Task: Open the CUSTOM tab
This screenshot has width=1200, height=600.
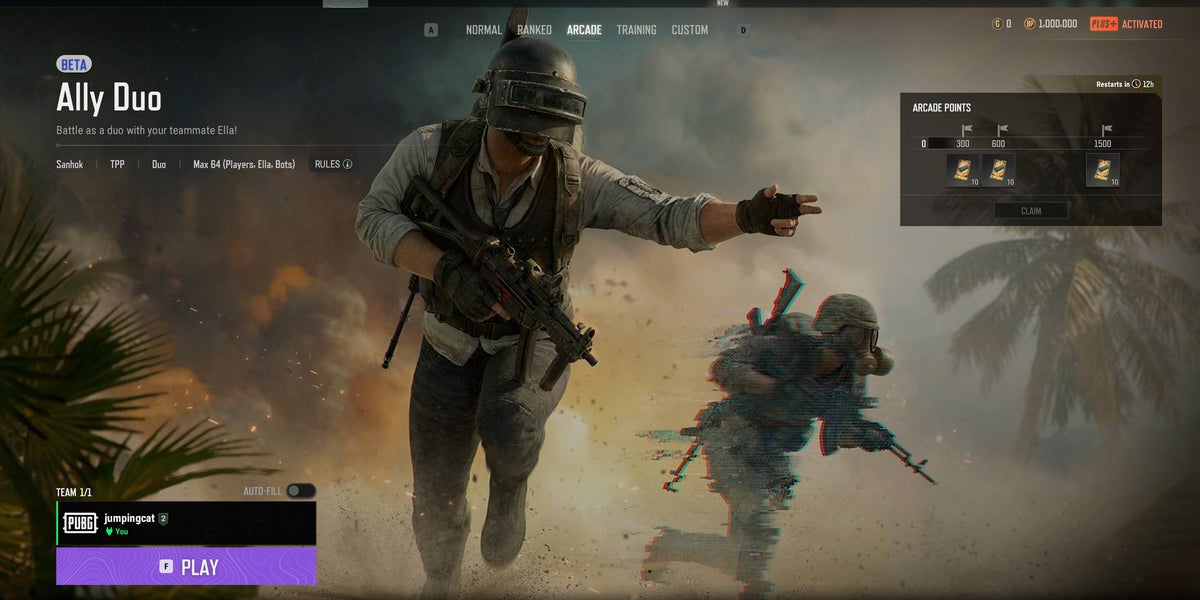Action: tap(690, 30)
